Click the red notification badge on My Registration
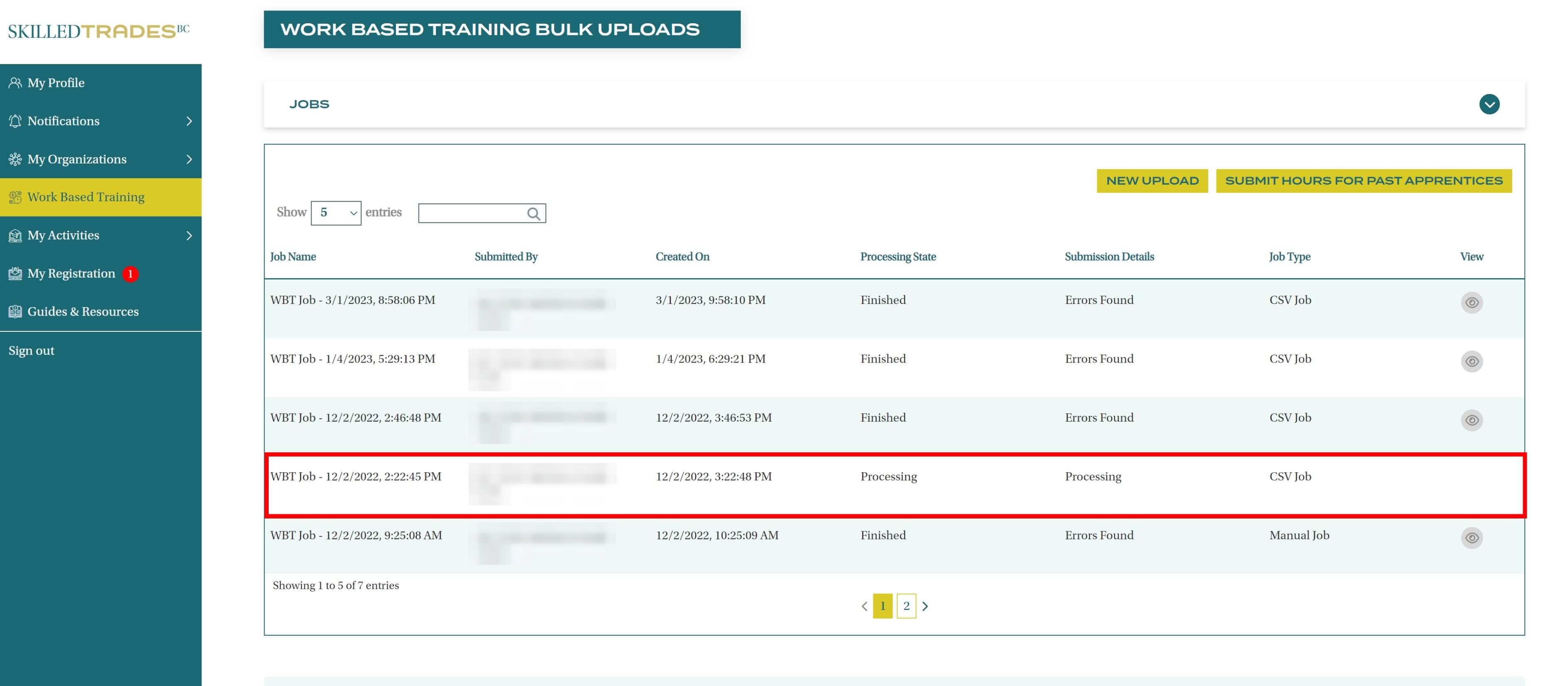Screen dimensions: 1568x686 coord(130,274)
